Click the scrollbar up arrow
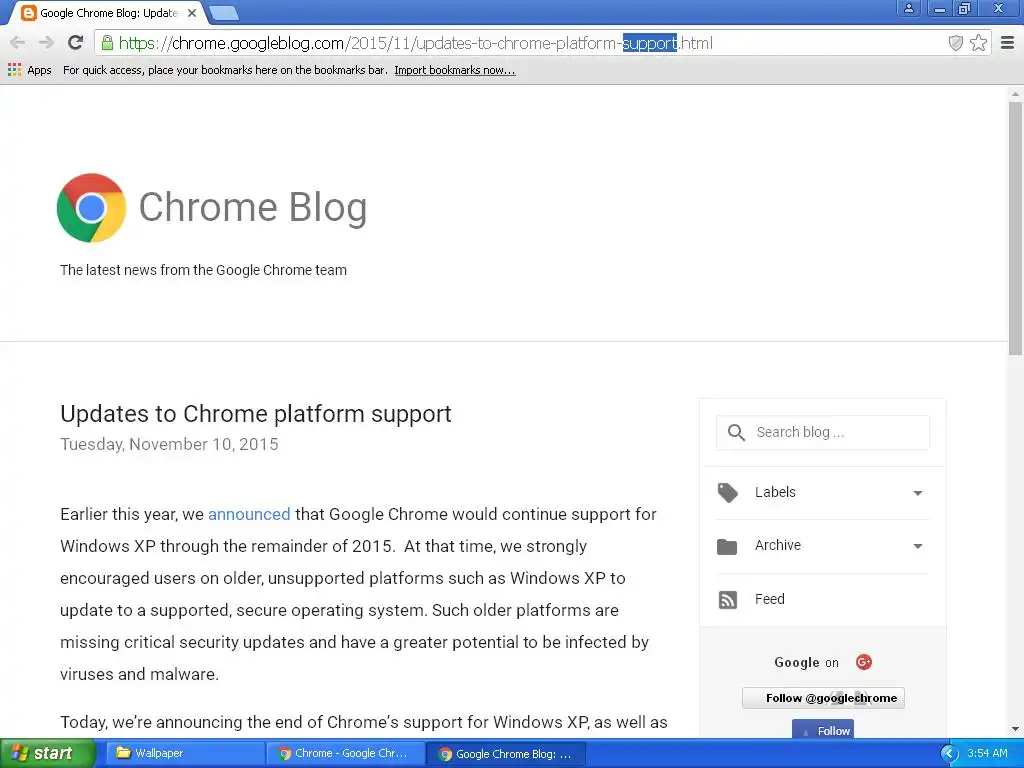 click(1015, 94)
